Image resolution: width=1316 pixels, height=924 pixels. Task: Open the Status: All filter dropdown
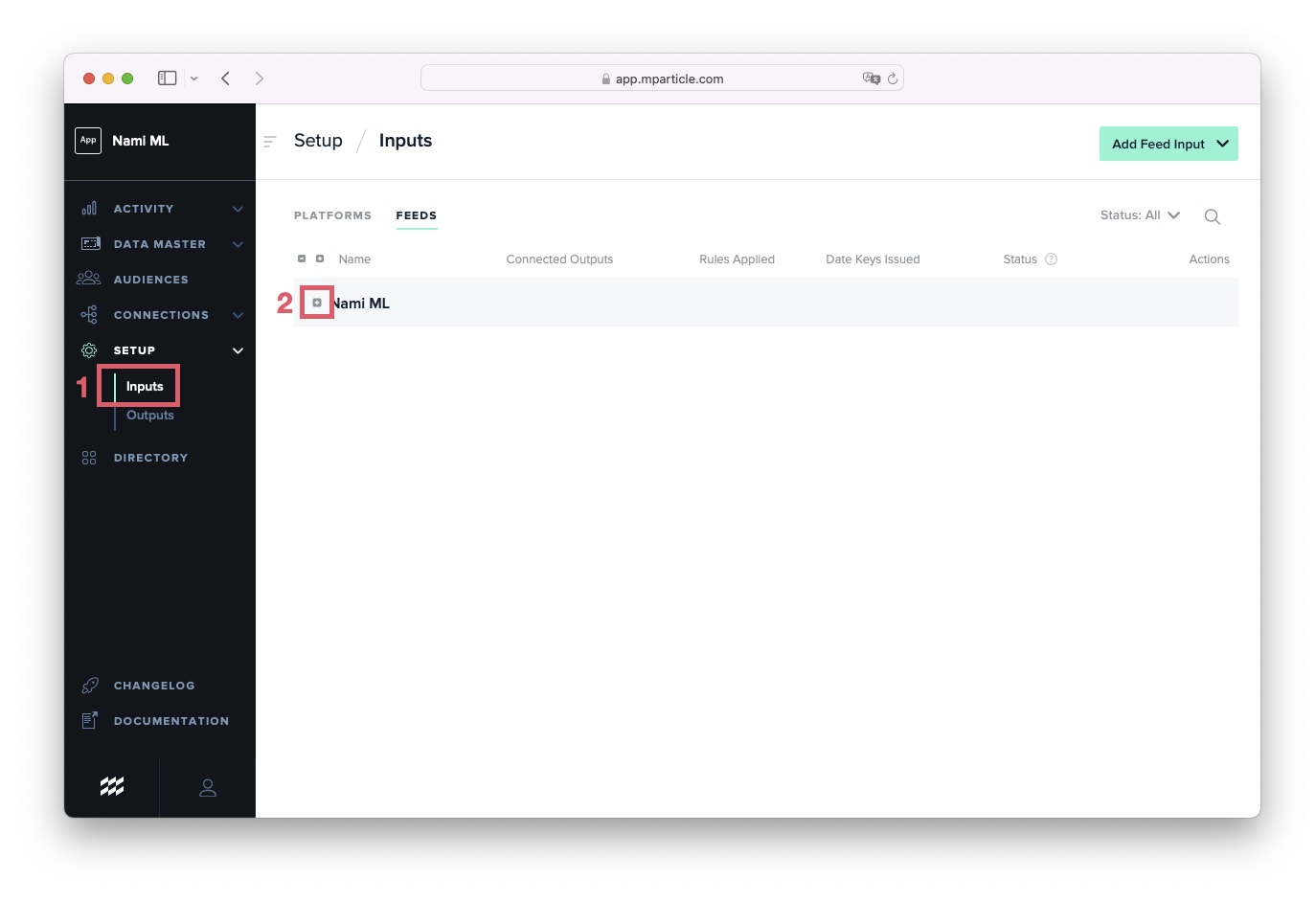[x=1140, y=215]
